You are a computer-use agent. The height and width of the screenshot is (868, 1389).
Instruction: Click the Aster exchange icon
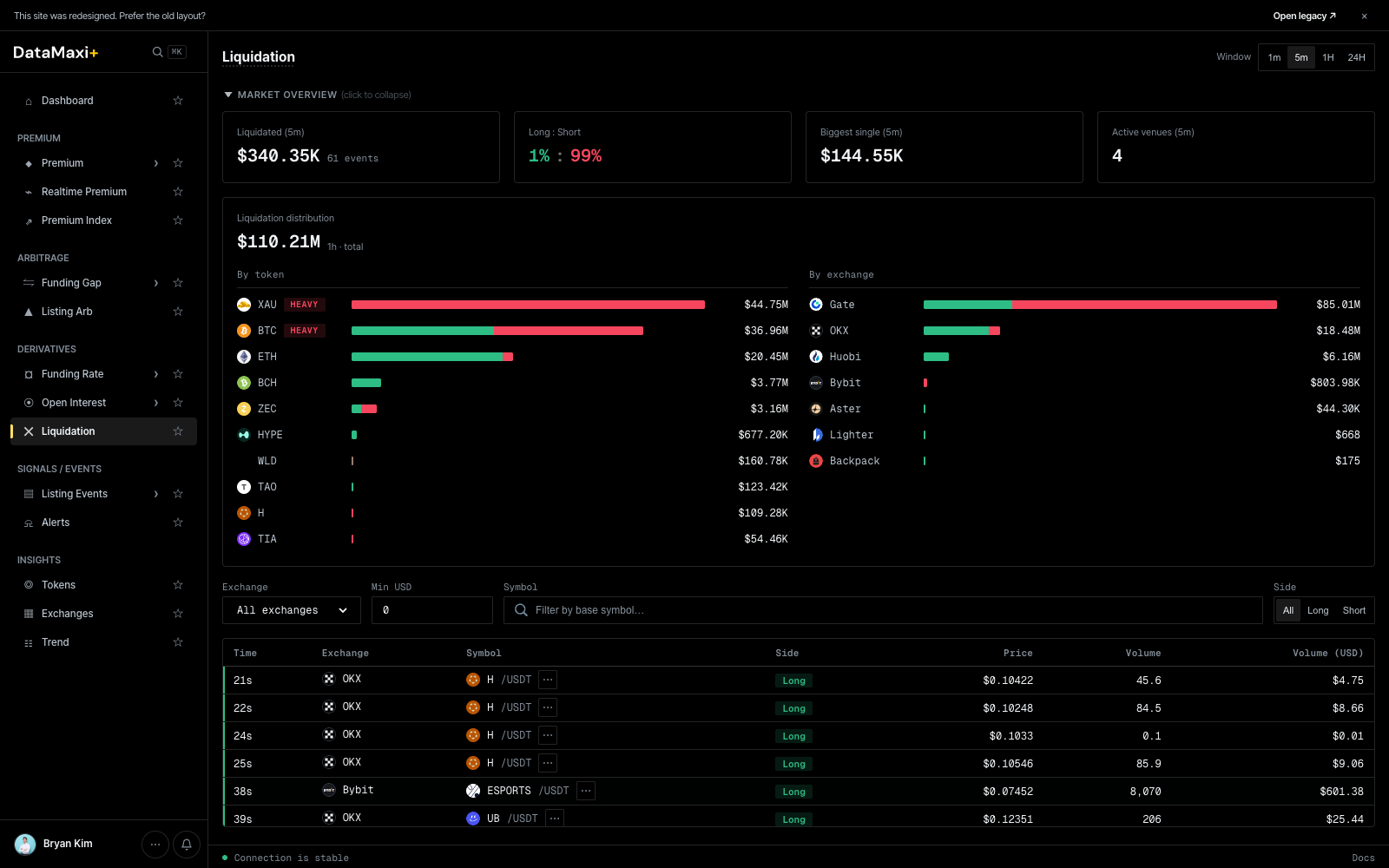[816, 409]
